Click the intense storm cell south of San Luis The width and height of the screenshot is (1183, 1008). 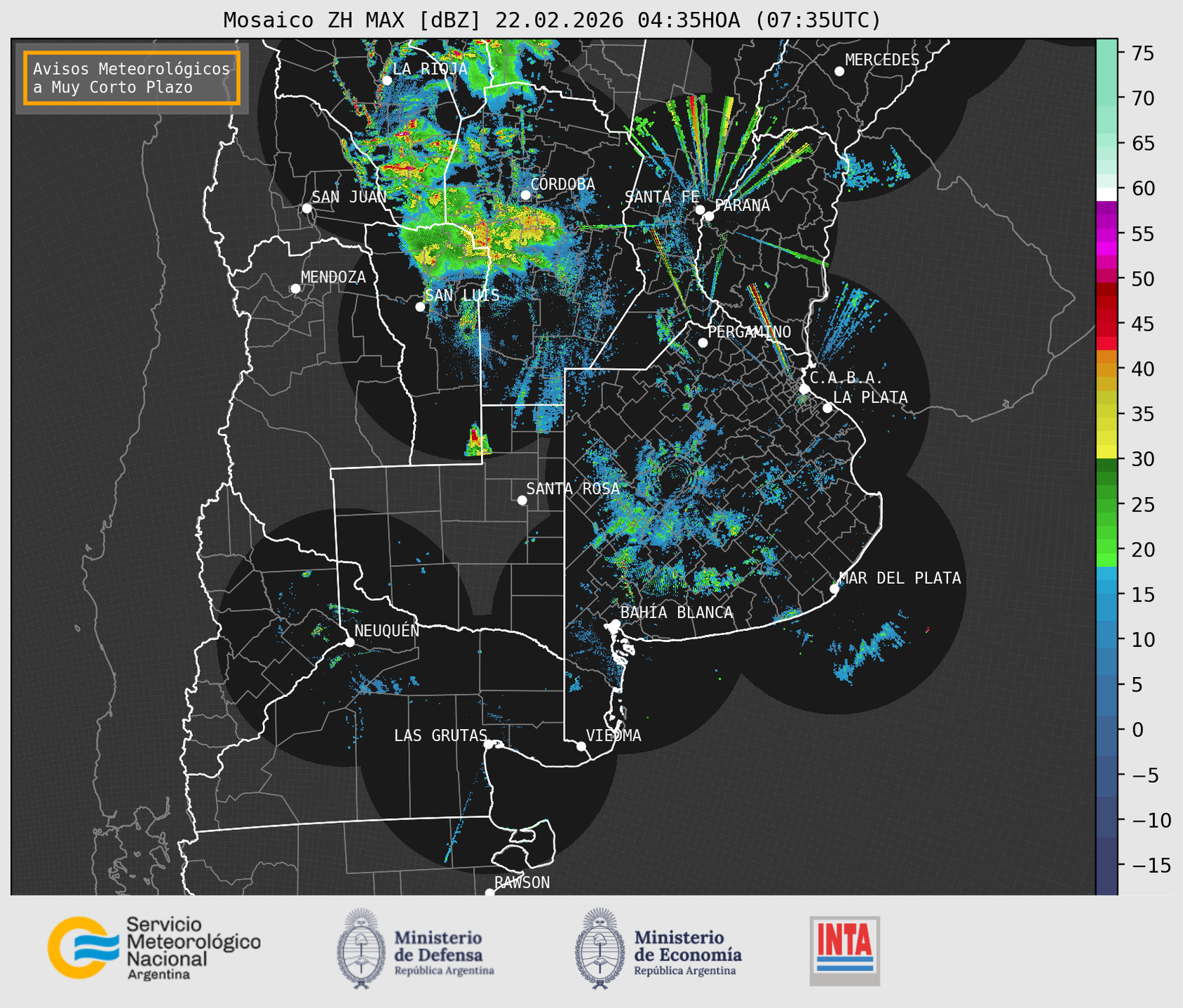477,440
